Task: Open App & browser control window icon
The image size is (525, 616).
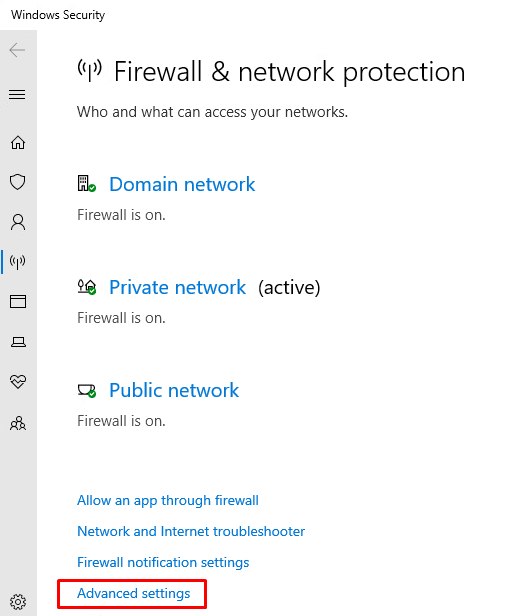Action: [x=18, y=302]
